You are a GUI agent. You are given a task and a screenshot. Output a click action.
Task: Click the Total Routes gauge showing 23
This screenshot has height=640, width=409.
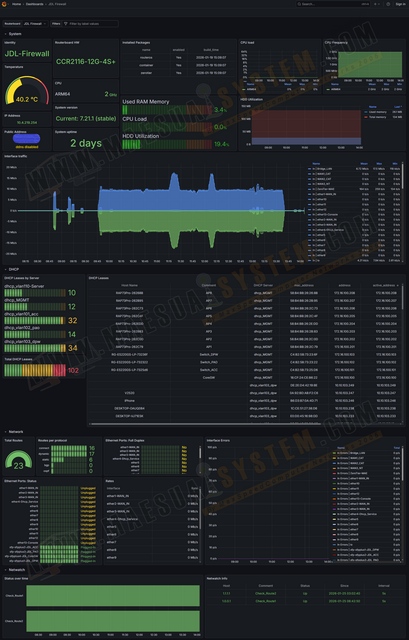click(18, 460)
